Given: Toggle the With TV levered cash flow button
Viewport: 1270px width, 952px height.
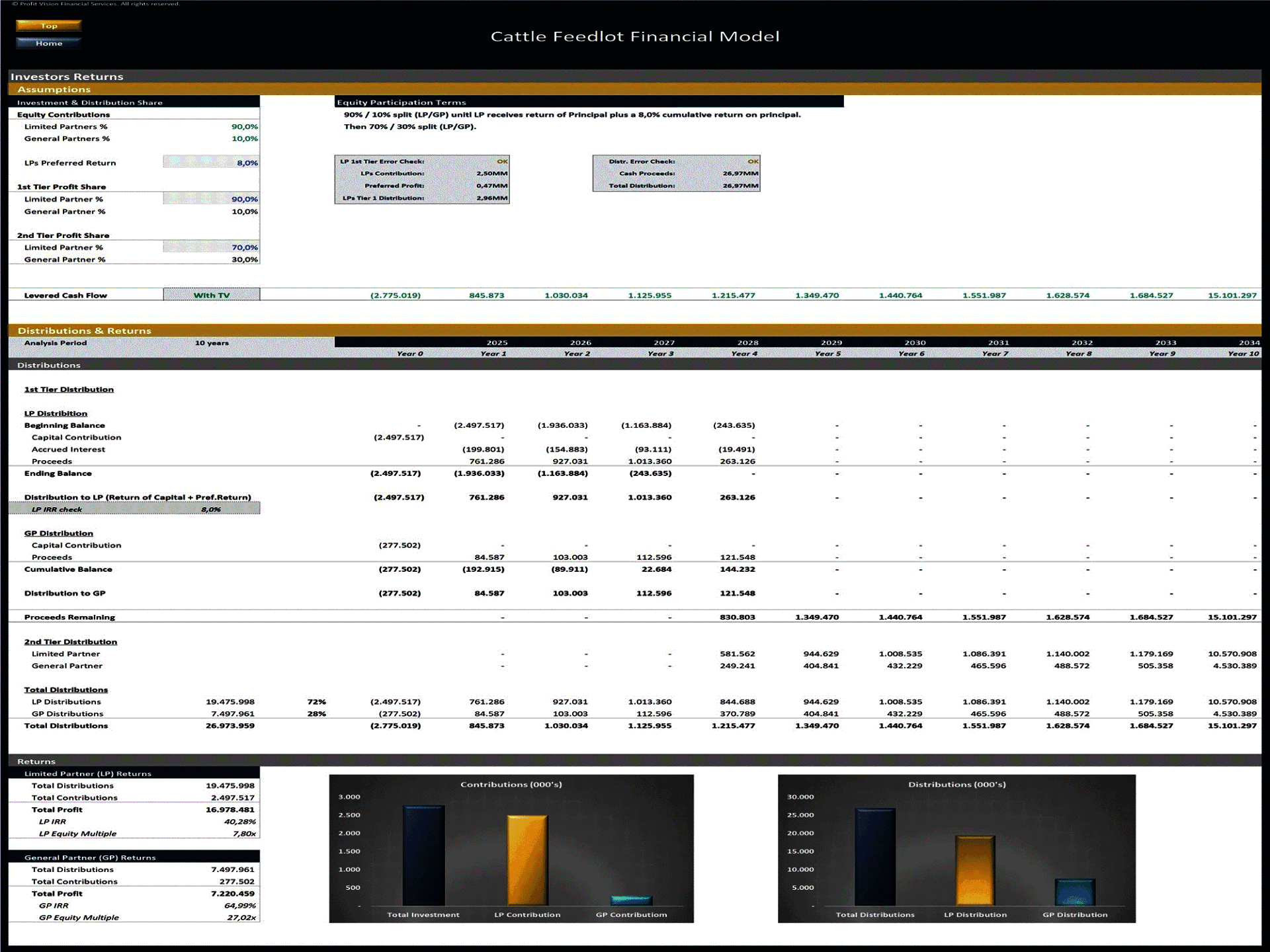Looking at the screenshot, I should [214, 294].
